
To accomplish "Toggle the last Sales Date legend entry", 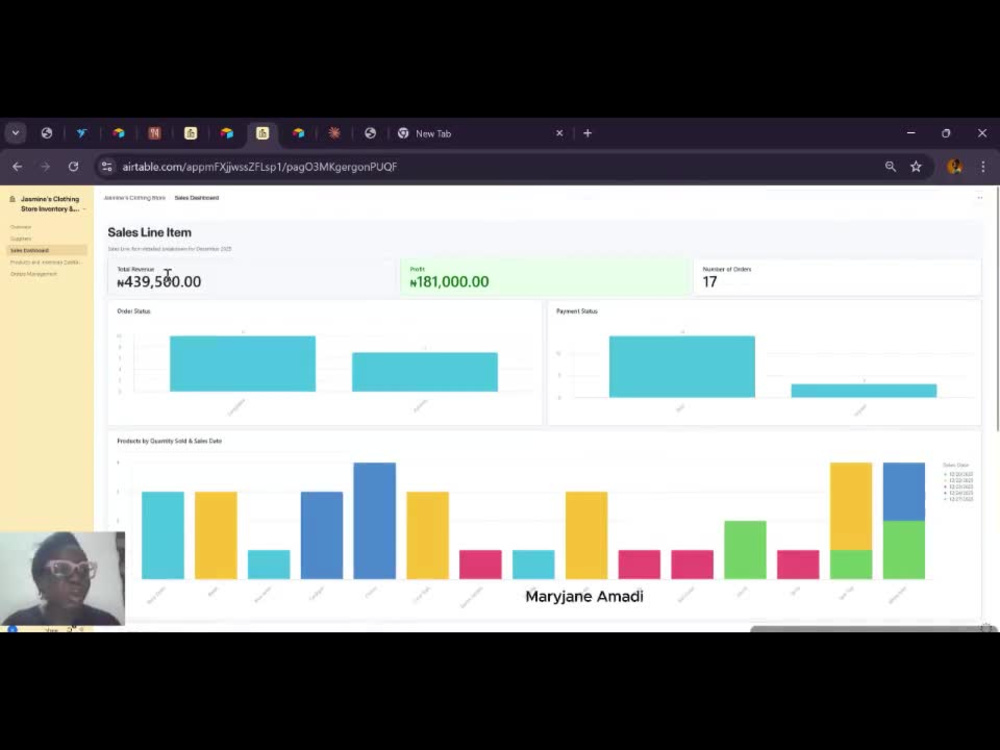I will [x=959, y=499].
